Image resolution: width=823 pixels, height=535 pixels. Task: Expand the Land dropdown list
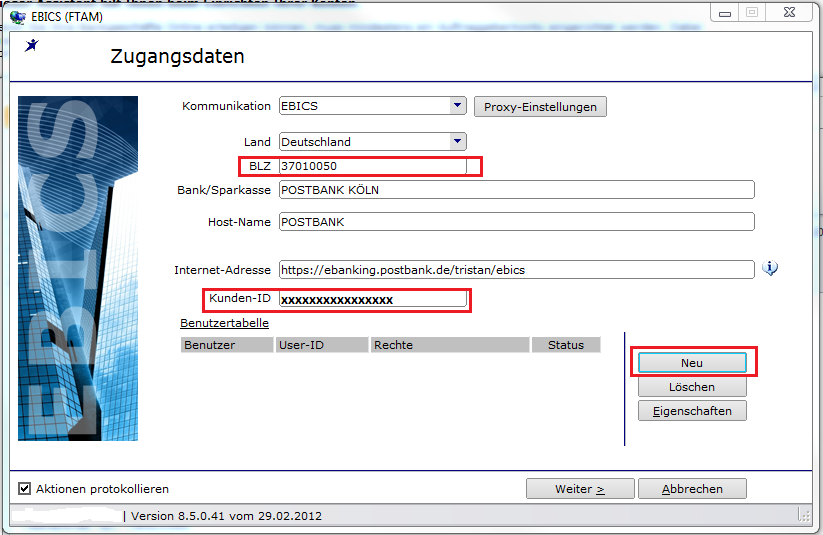(x=458, y=141)
